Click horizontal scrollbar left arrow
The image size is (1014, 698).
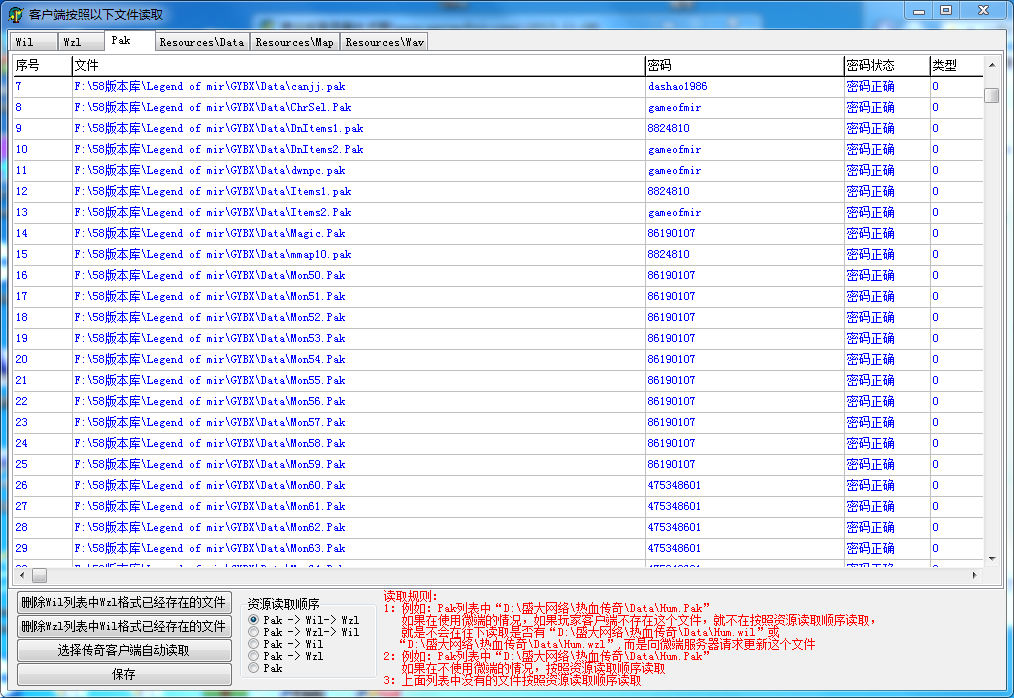(x=22, y=575)
